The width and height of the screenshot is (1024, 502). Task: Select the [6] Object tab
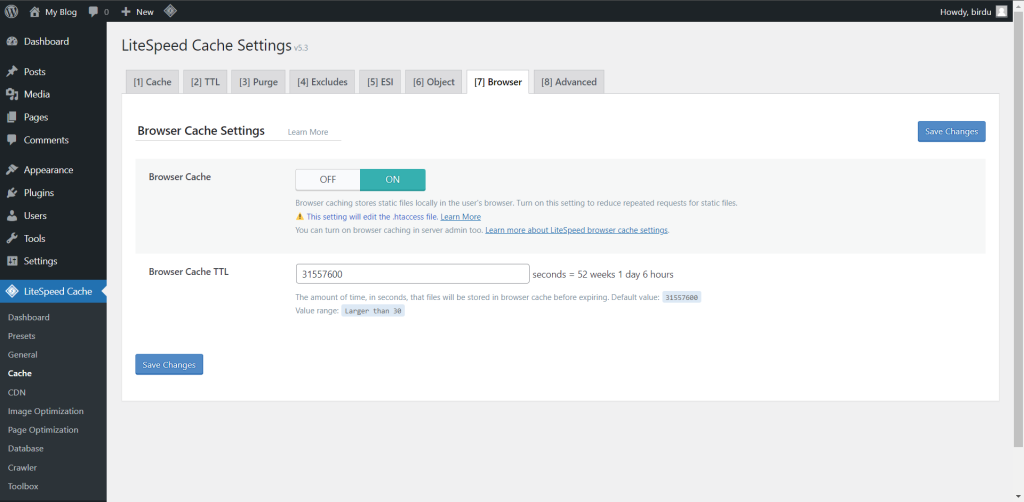434,82
